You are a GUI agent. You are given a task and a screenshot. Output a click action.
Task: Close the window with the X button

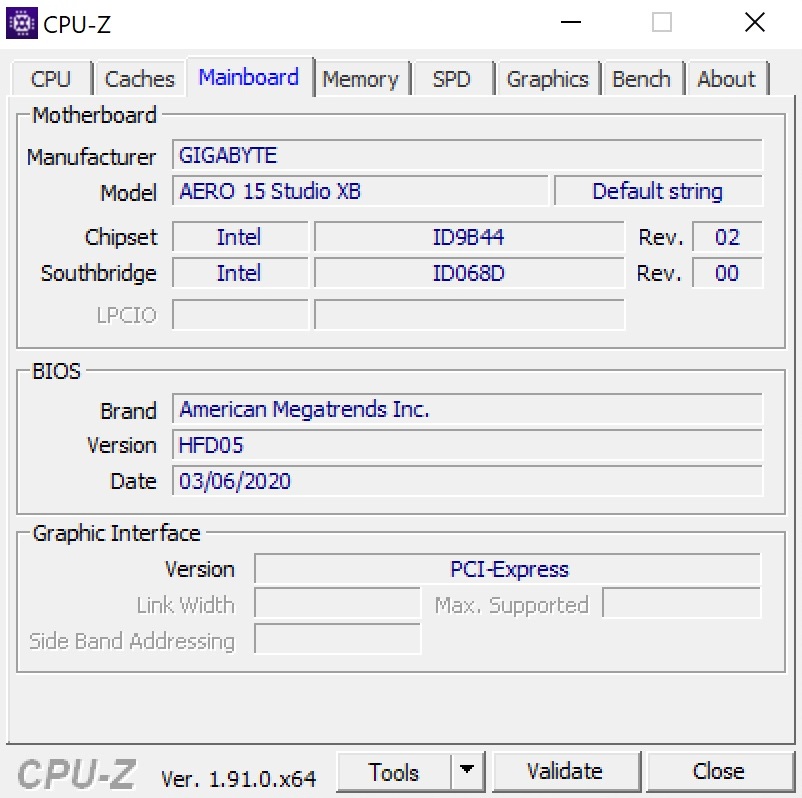(755, 23)
